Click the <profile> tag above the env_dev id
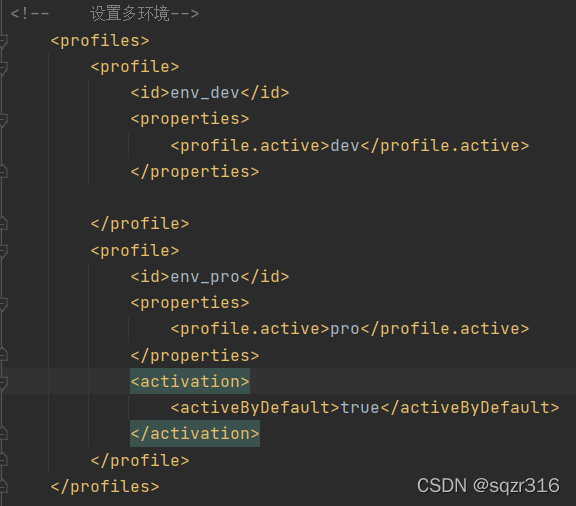The width and height of the screenshot is (576, 506). click(x=135, y=67)
